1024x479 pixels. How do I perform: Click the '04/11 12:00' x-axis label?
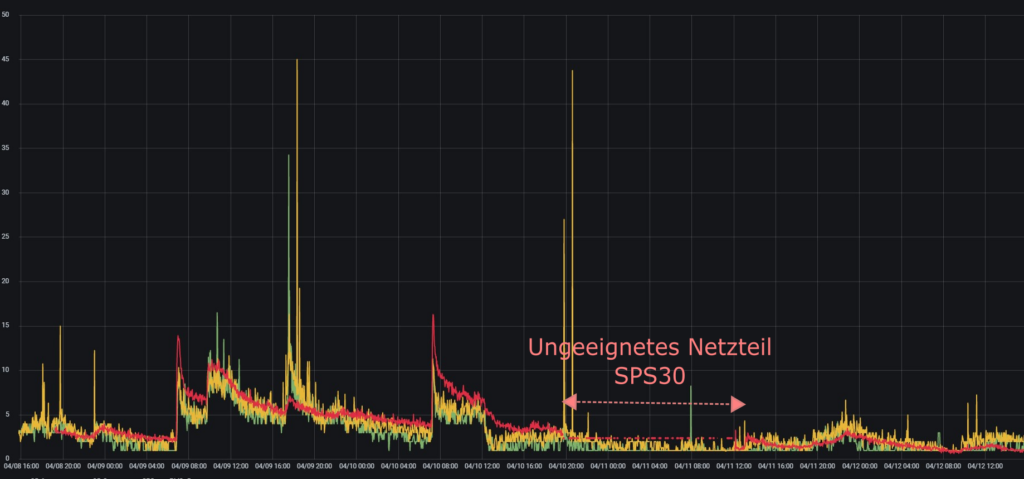pos(733,464)
